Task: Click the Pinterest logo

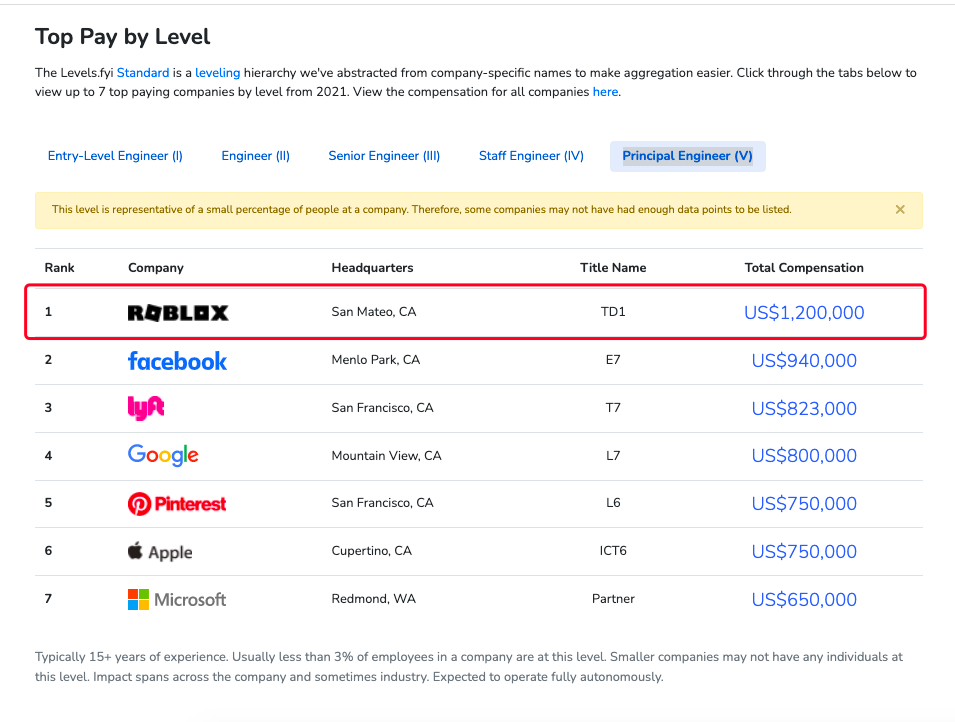Action: pos(177,504)
